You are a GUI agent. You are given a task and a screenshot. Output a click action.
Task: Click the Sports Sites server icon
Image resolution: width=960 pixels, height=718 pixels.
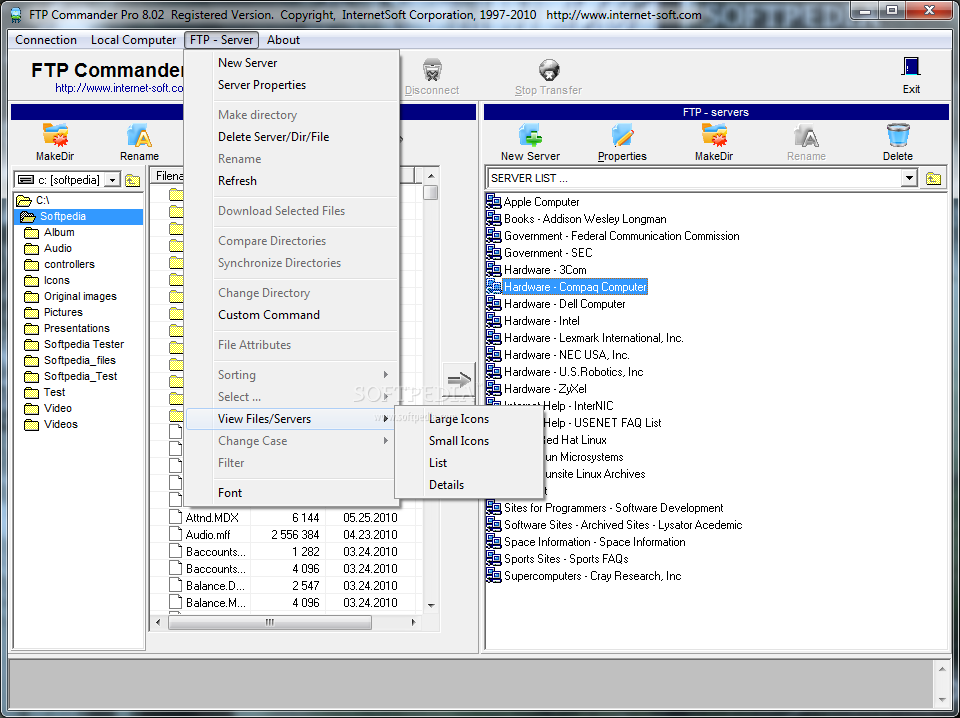click(493, 558)
